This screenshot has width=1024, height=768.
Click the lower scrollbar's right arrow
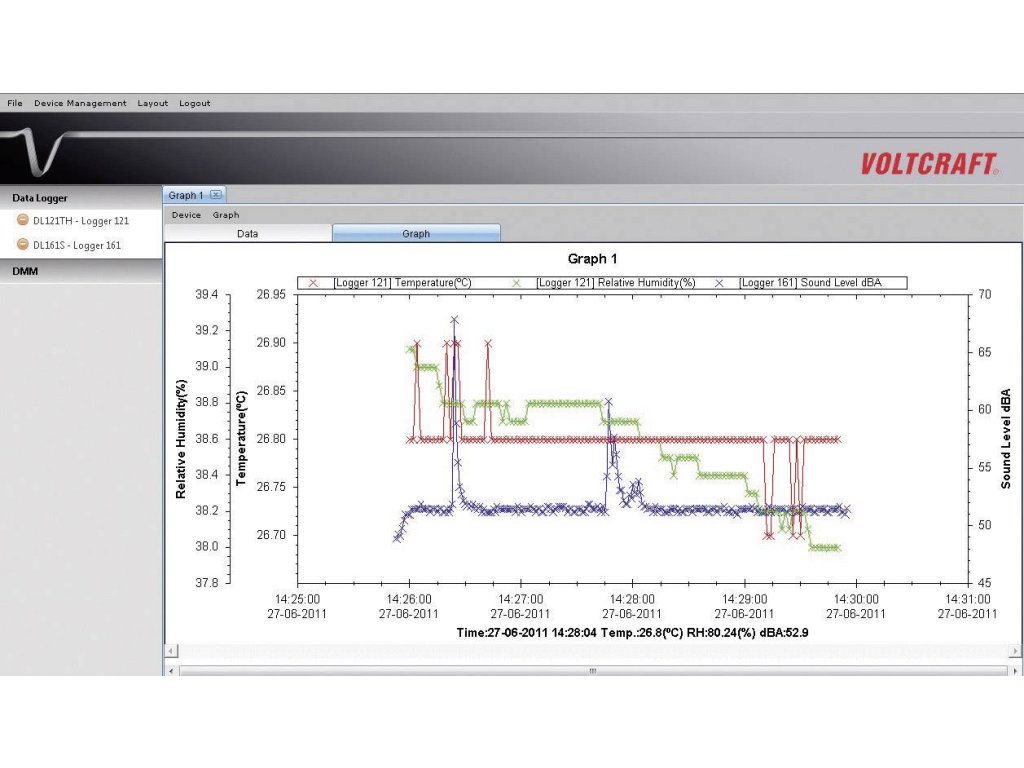[1015, 671]
